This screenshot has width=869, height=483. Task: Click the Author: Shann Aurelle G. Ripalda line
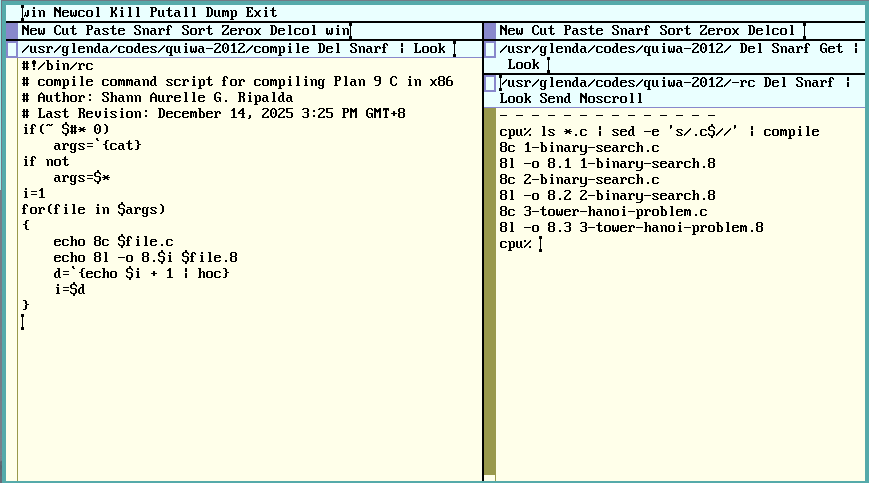point(157,98)
